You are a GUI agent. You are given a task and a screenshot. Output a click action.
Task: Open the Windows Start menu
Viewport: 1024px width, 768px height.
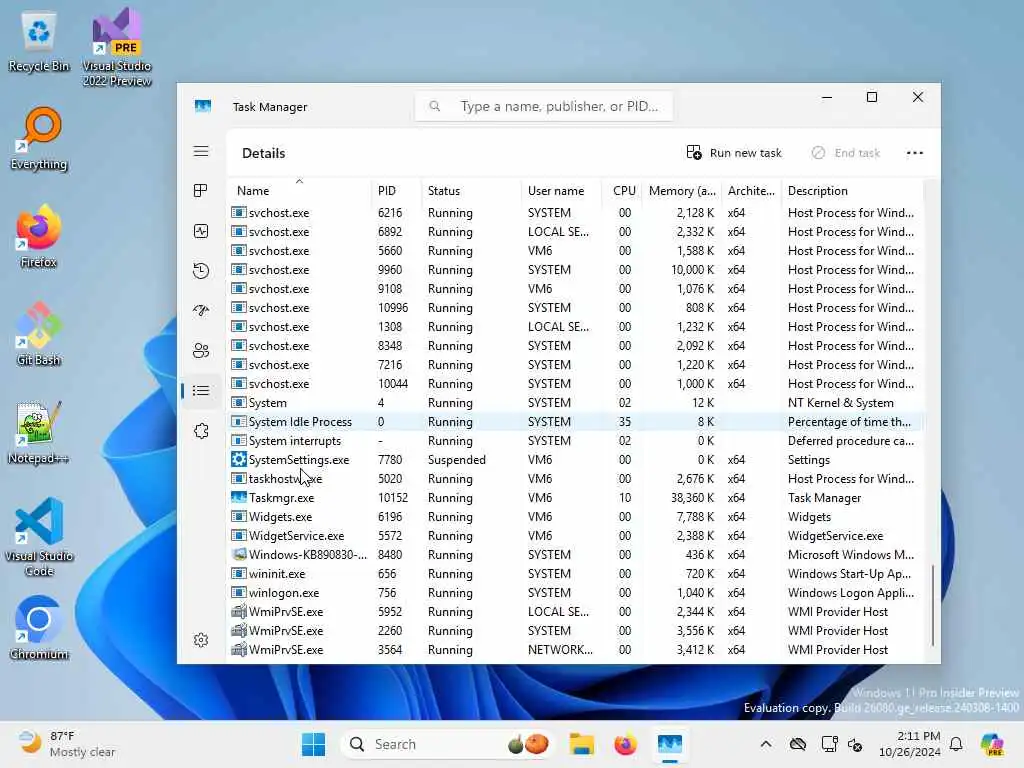pyautogui.click(x=313, y=744)
